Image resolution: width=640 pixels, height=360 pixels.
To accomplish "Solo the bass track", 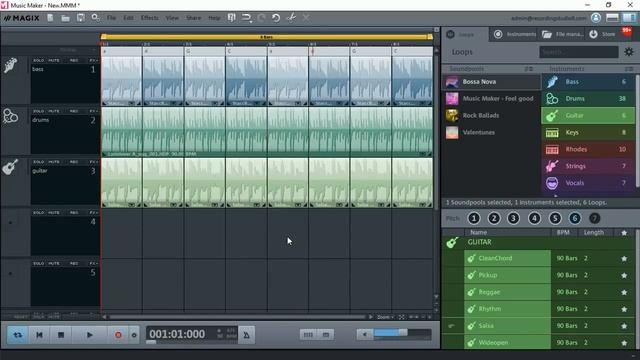I will point(39,60).
